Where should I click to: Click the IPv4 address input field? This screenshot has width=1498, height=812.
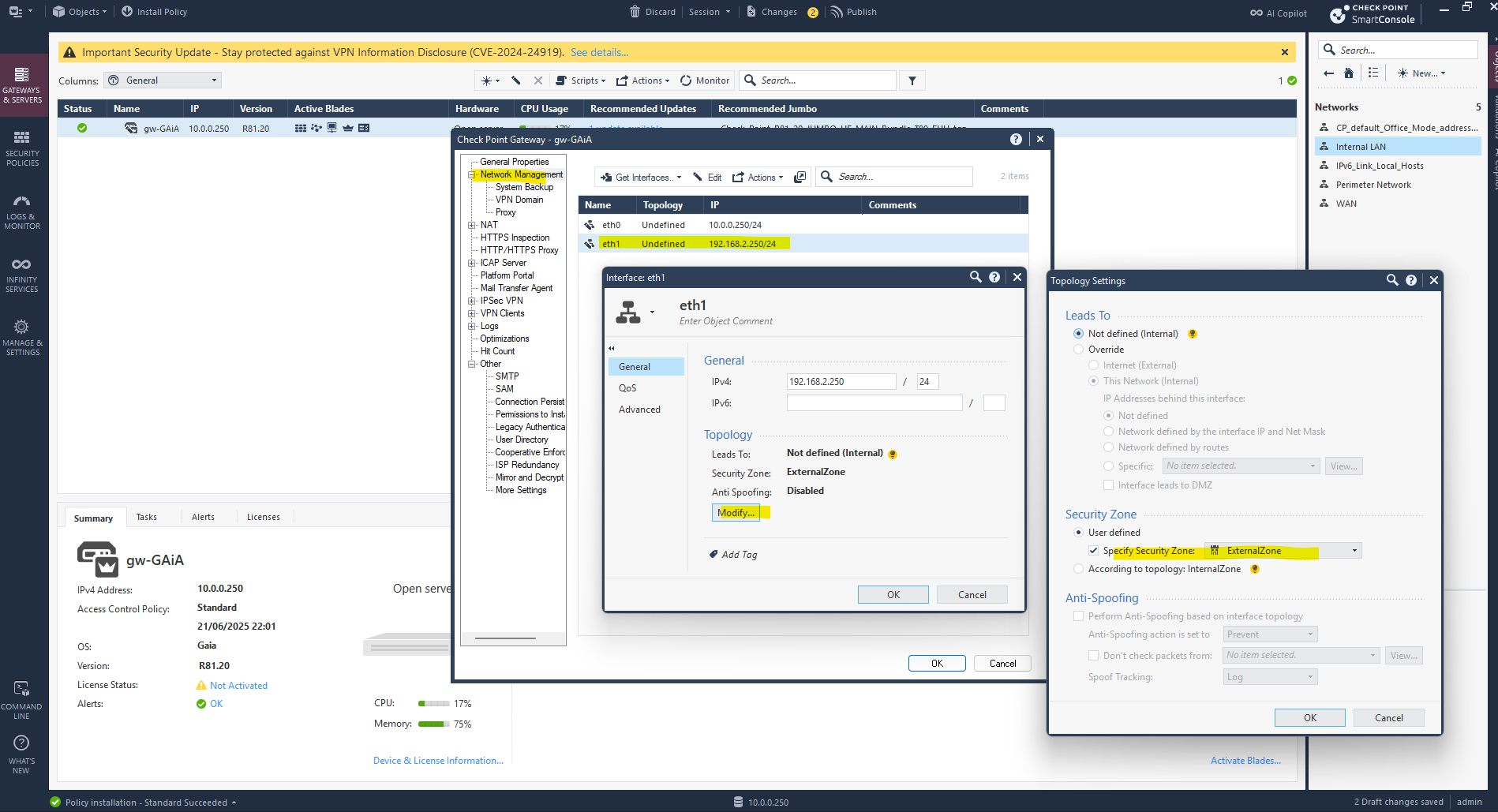click(841, 382)
